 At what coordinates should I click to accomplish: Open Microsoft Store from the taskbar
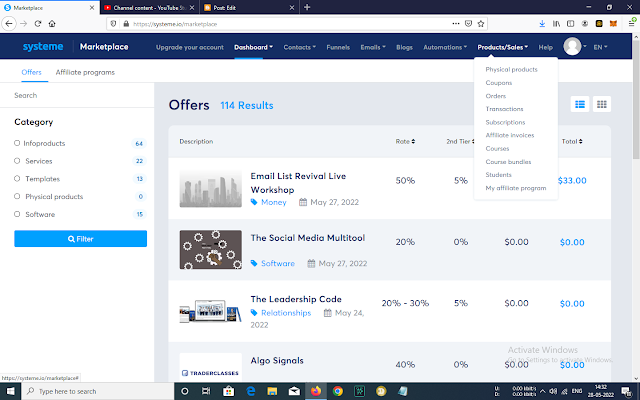point(229,391)
